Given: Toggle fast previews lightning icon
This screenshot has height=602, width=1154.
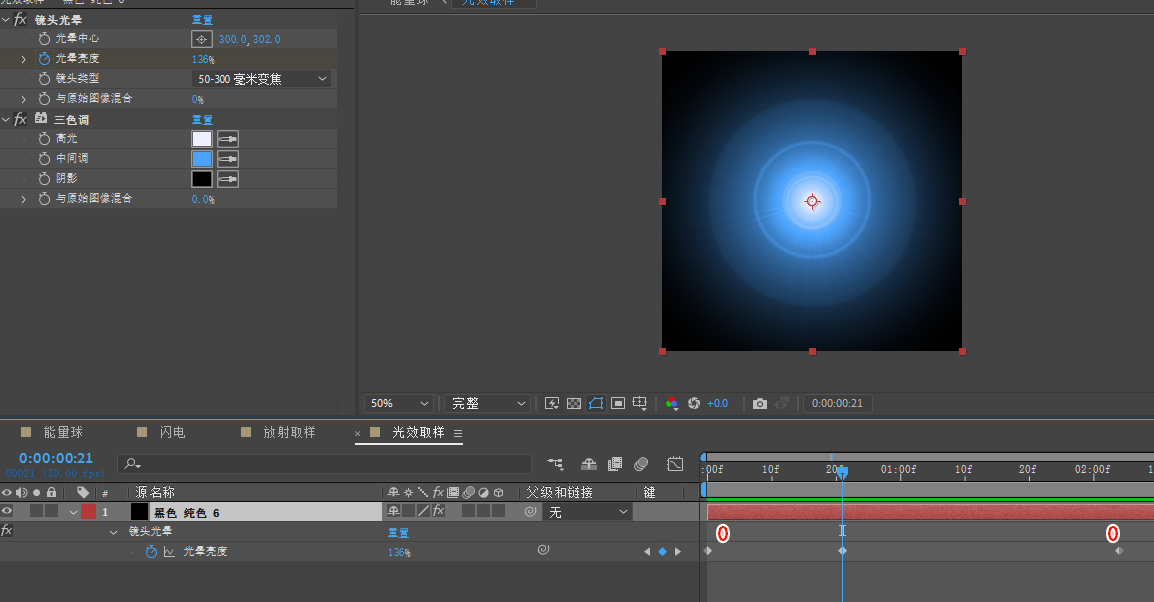Looking at the screenshot, I should (x=552, y=403).
